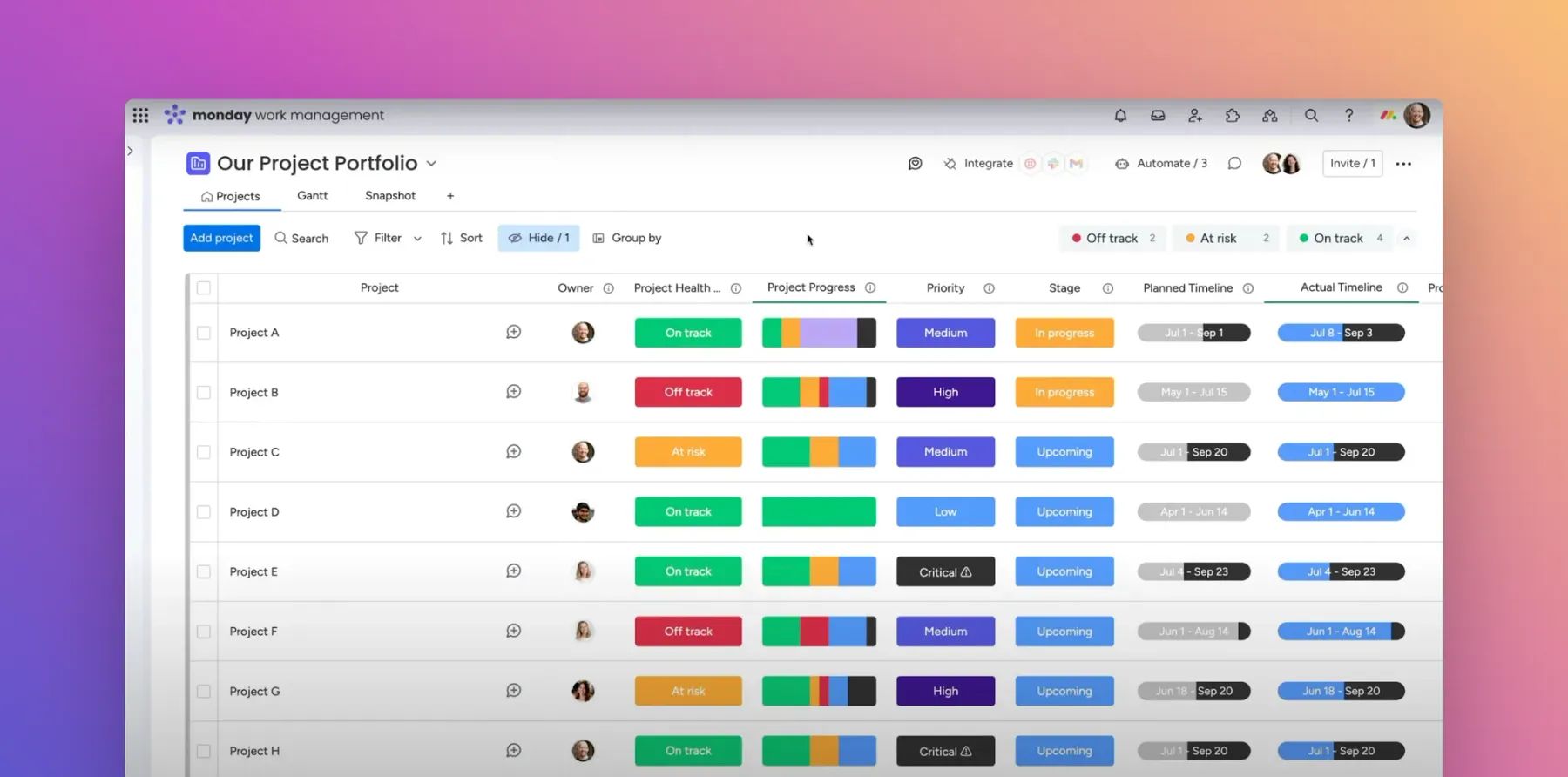Check the Project B row checkbox
This screenshot has height=777, width=1568.
204,393
